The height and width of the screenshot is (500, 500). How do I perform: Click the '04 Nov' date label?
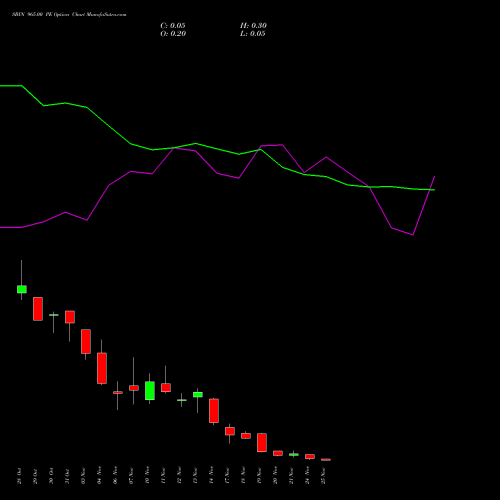[x=99, y=476]
